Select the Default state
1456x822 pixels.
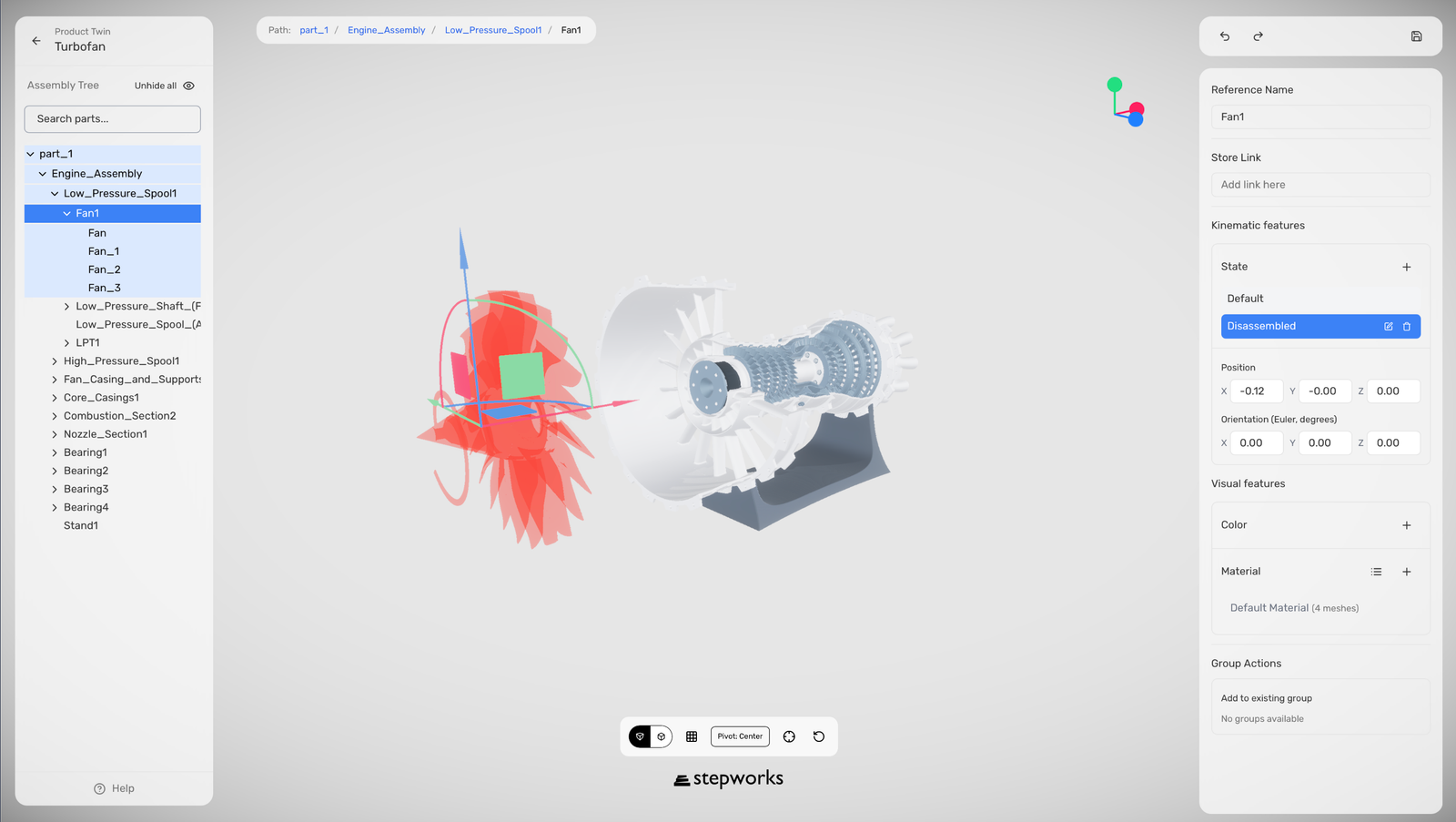click(x=1320, y=299)
